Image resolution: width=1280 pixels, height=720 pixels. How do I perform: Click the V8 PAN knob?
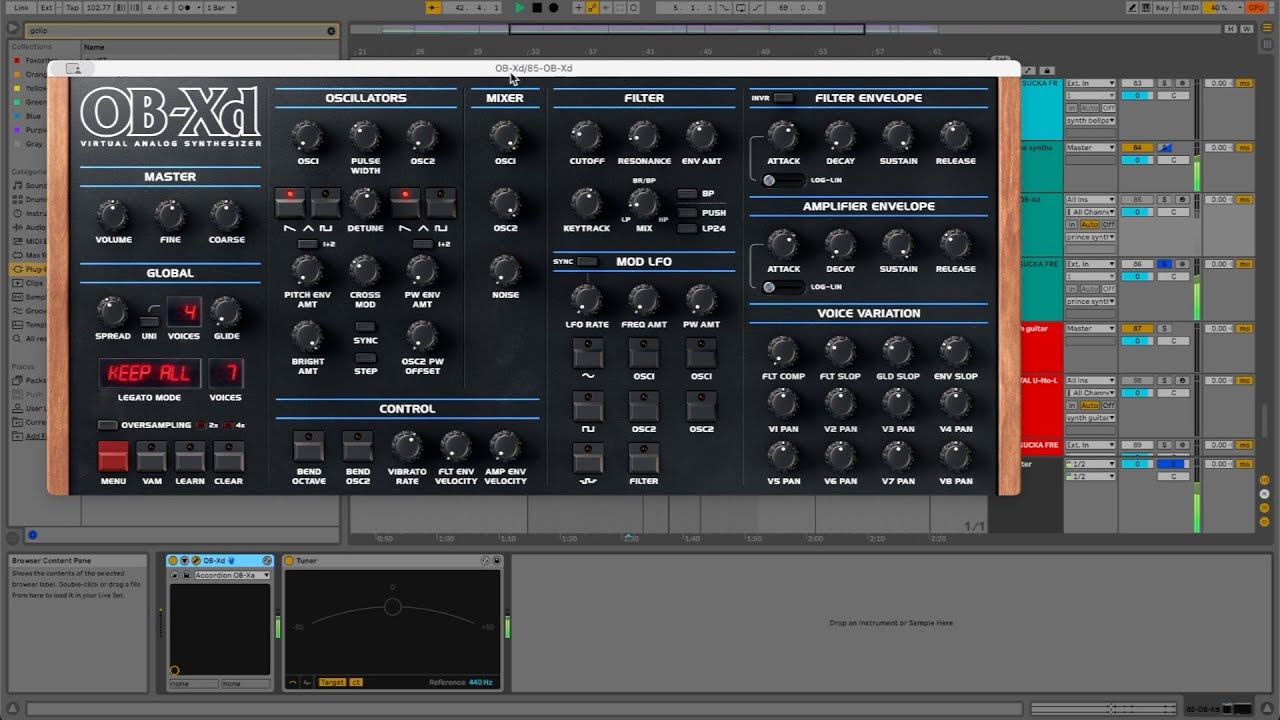point(956,456)
